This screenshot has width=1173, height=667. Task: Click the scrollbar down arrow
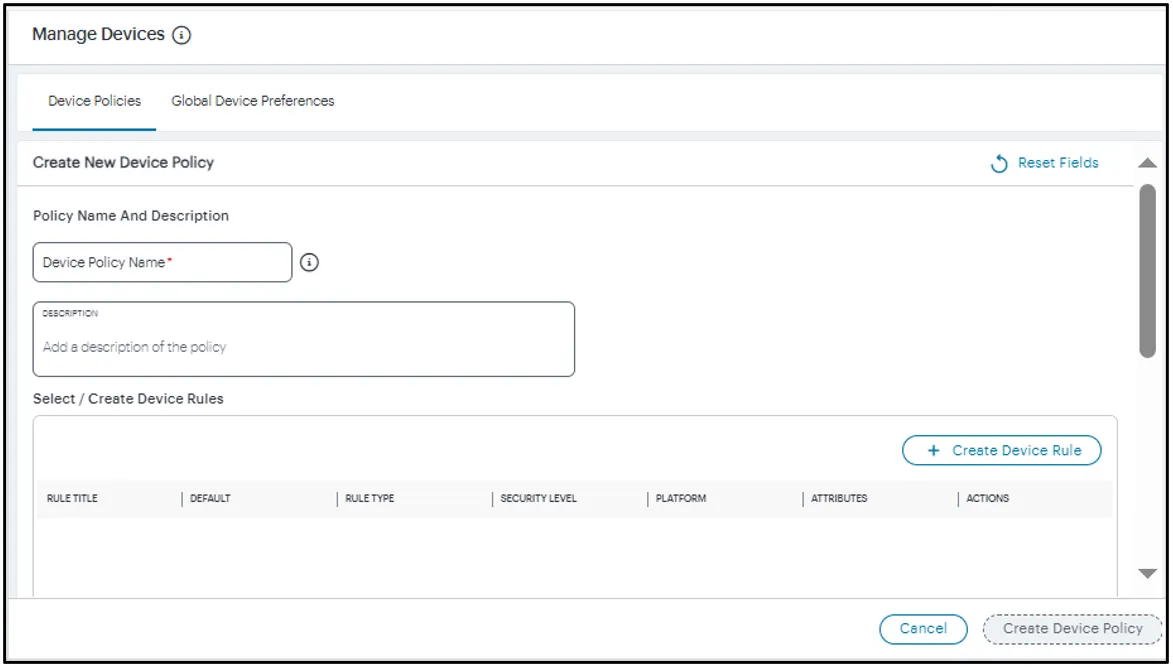click(1148, 574)
